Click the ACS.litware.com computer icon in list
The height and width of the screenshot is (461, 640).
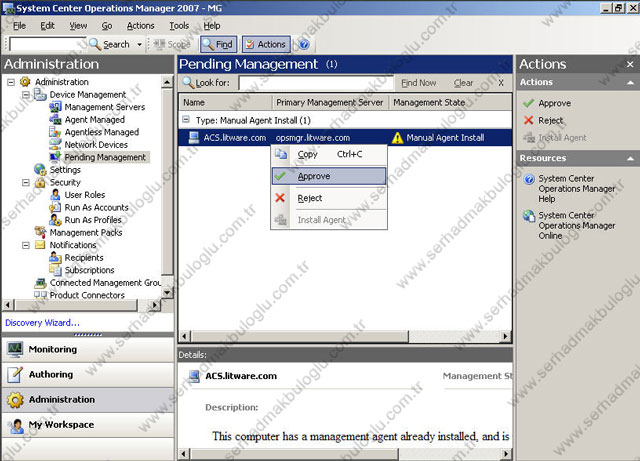194,138
